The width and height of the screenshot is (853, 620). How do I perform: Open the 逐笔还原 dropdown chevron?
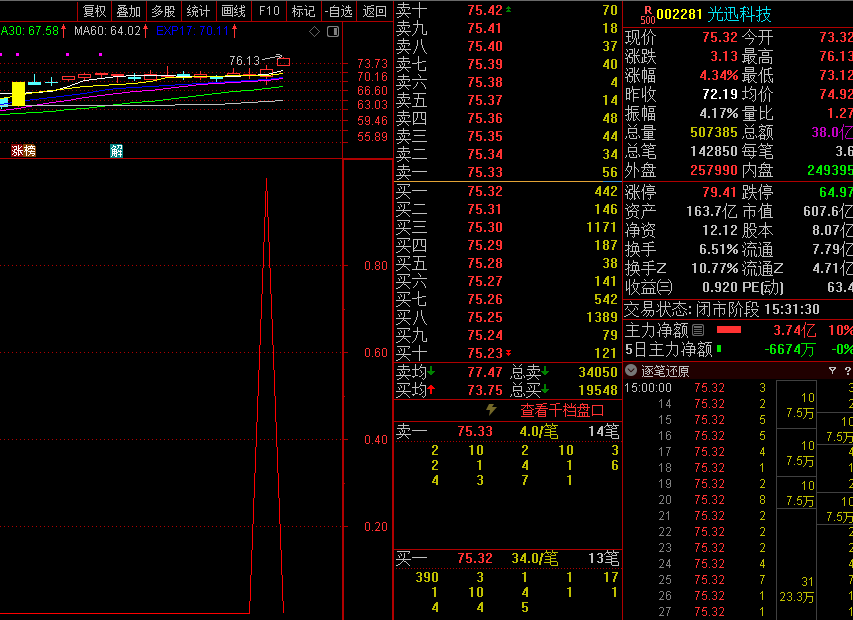click(x=632, y=370)
